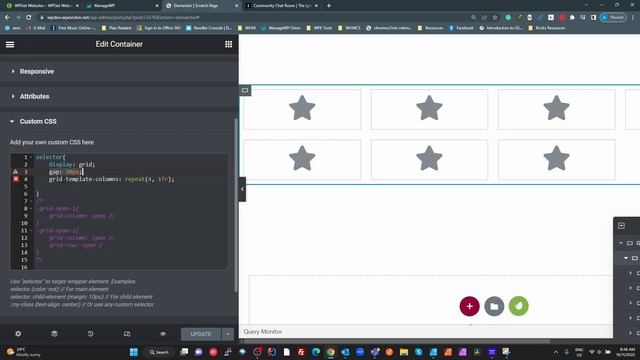
Task: Open Elementor page settings gear
Action: [18, 334]
